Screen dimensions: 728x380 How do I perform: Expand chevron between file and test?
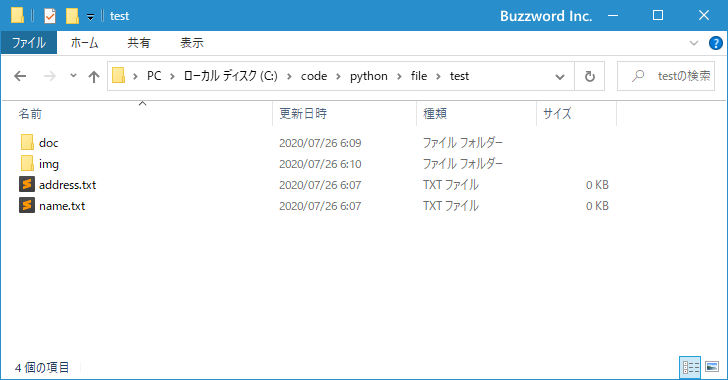click(438, 76)
